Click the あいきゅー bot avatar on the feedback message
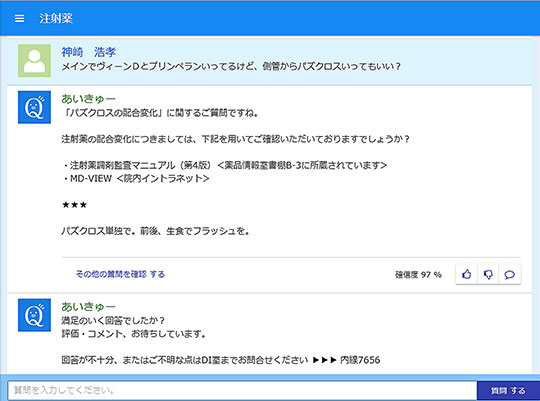Viewport: 540px width, 401px height. 34,315
